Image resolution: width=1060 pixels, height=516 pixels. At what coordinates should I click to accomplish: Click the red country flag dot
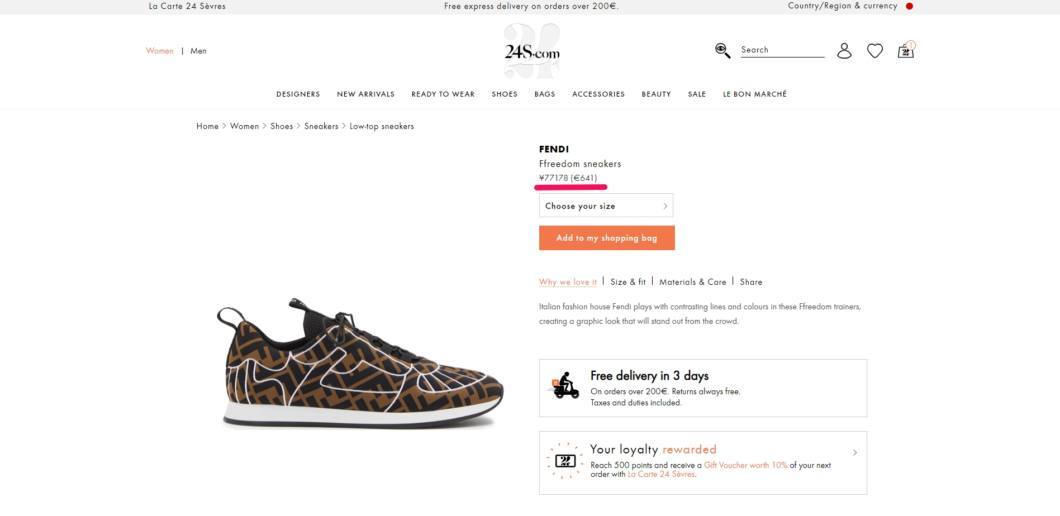pyautogui.click(x=909, y=6)
